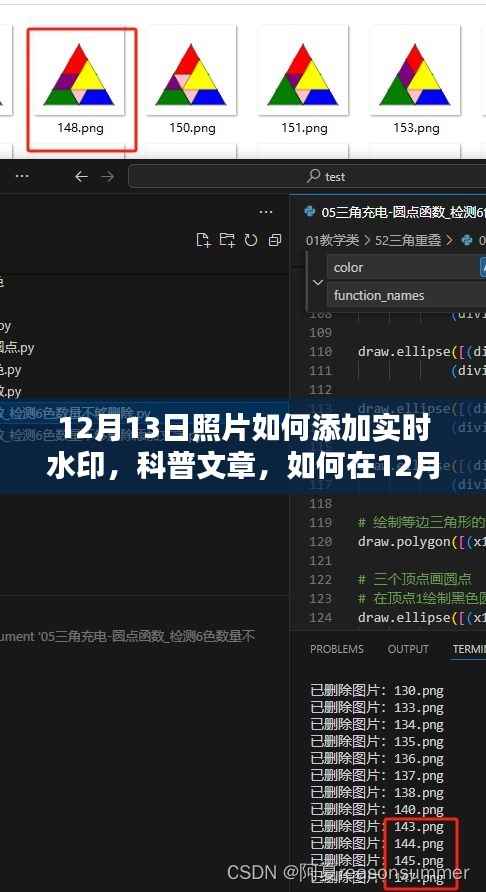Click terminal line 已删除图片: 130.png
The height and width of the screenshot is (892, 486).
tap(377, 691)
